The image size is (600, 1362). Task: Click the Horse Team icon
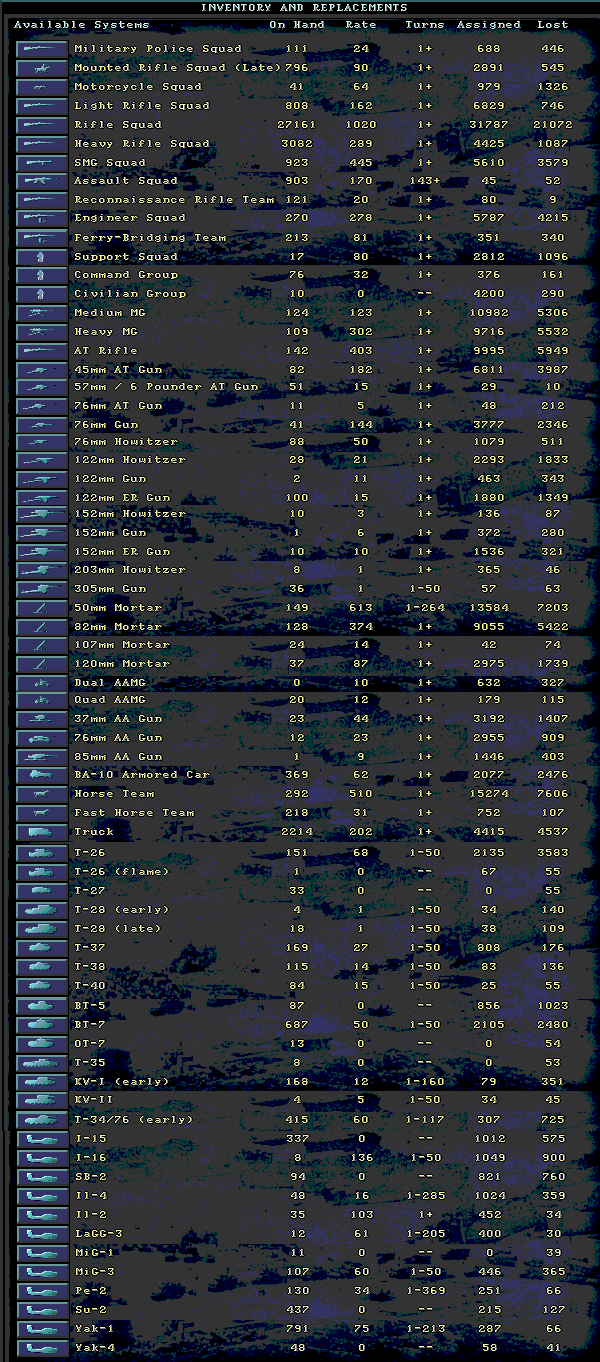[x=41, y=793]
